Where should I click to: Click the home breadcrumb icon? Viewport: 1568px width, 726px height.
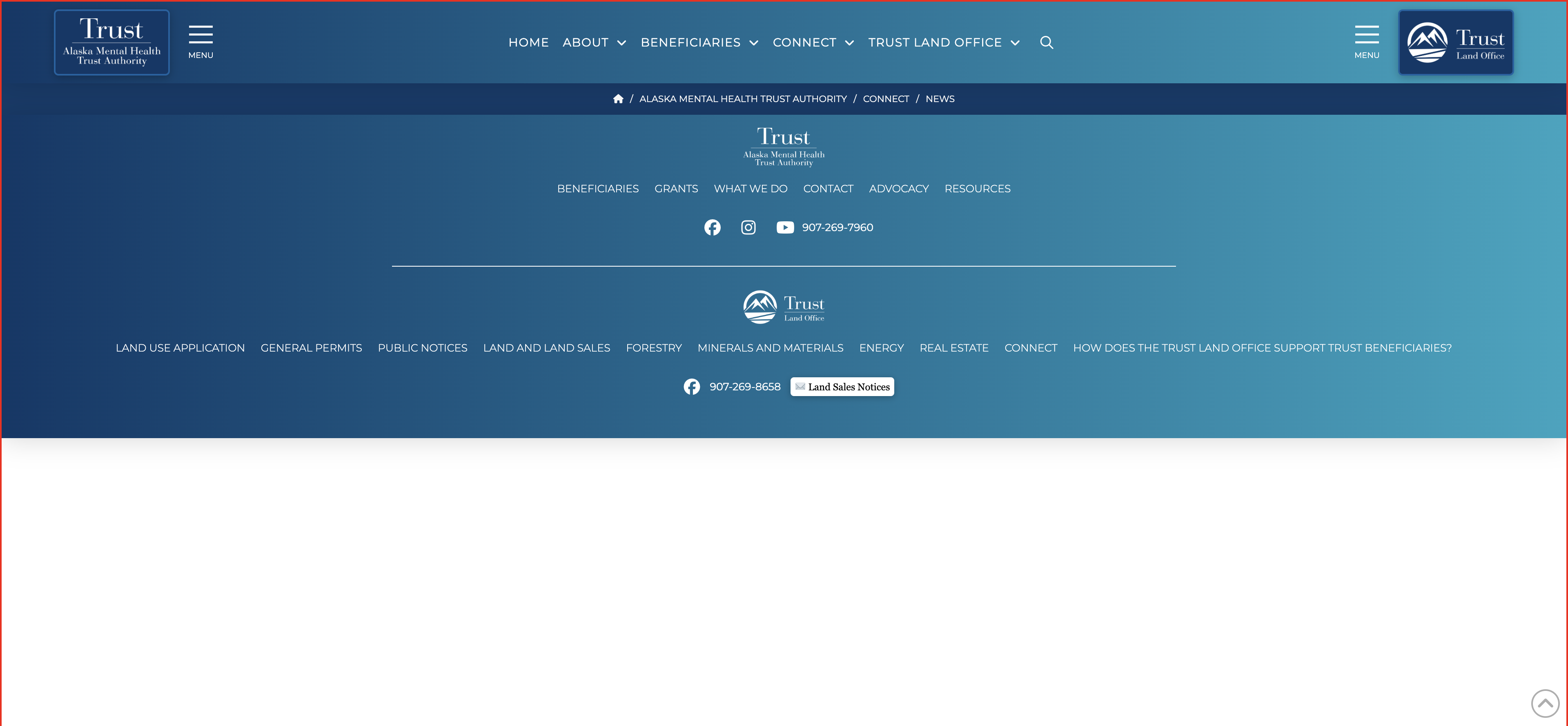[618, 98]
